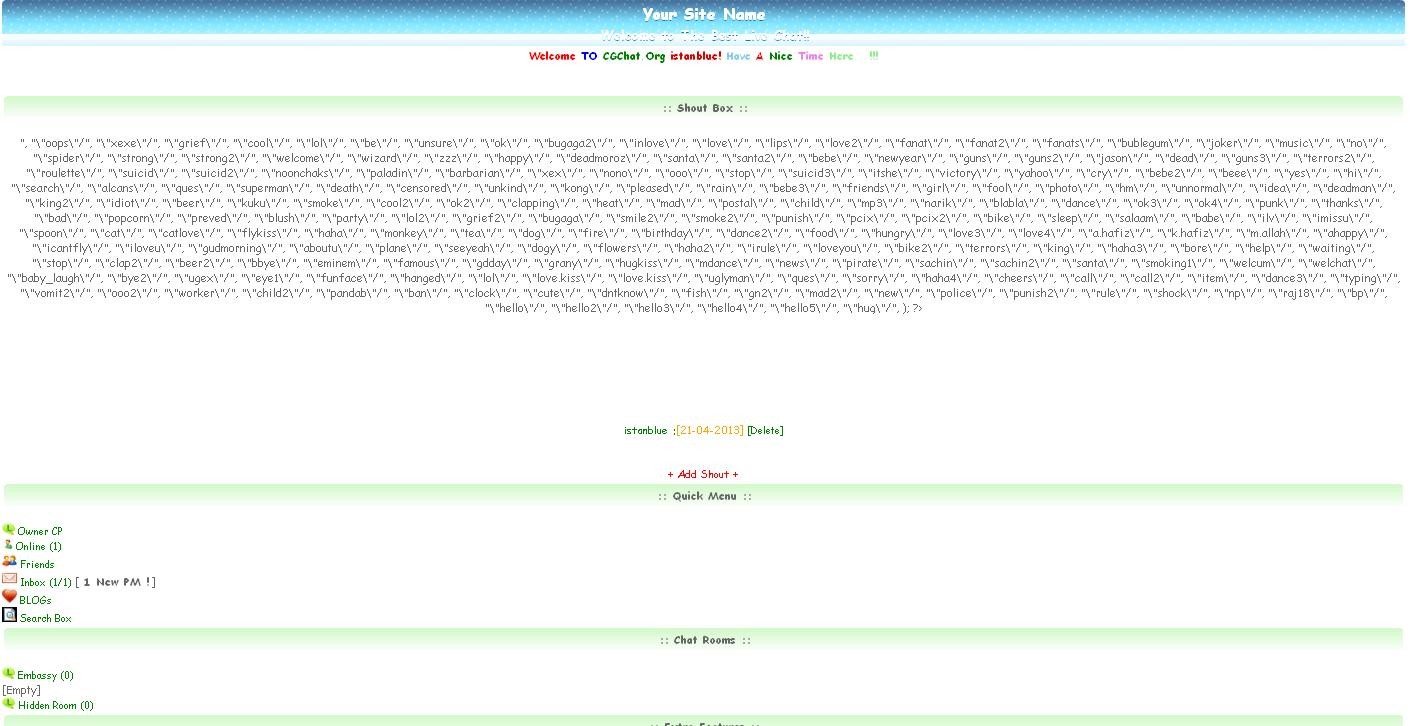Image resolution: width=1414 pixels, height=726 pixels.
Task: Delete the istanblue shout entry
Action: pos(765,431)
